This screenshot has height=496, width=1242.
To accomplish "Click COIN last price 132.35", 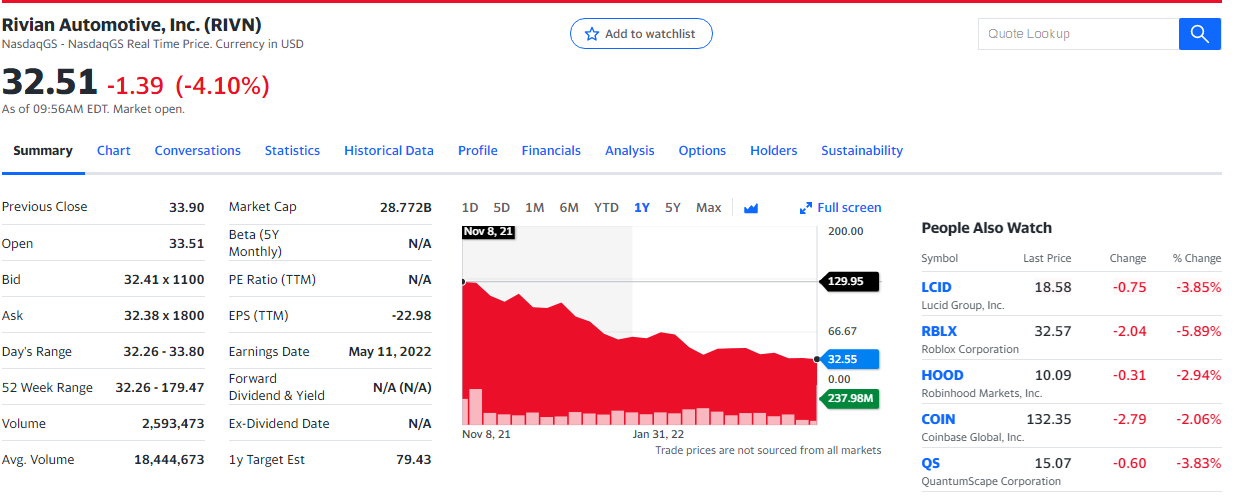I will pos(1049,419).
